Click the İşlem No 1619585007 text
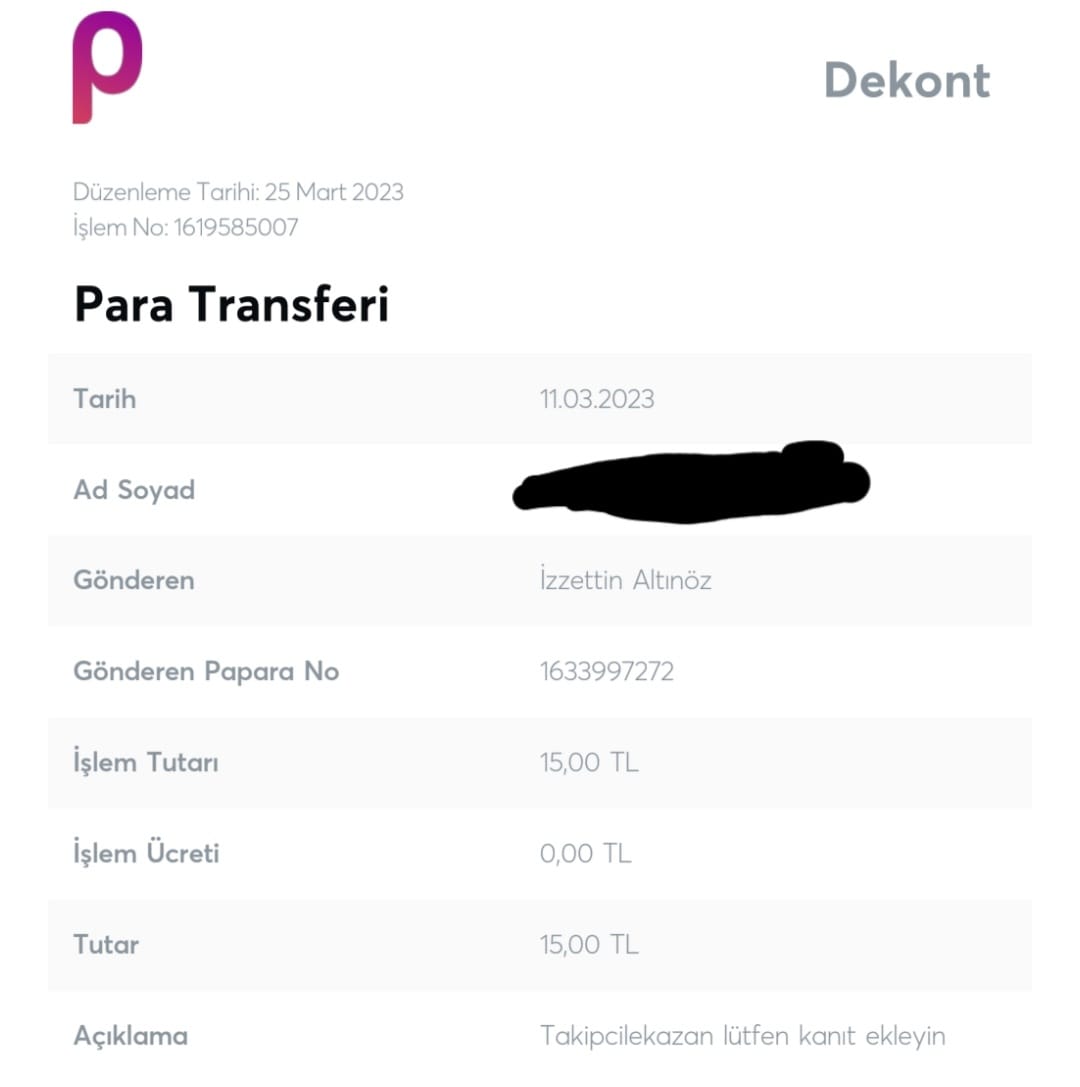1080x1087 pixels. (185, 227)
